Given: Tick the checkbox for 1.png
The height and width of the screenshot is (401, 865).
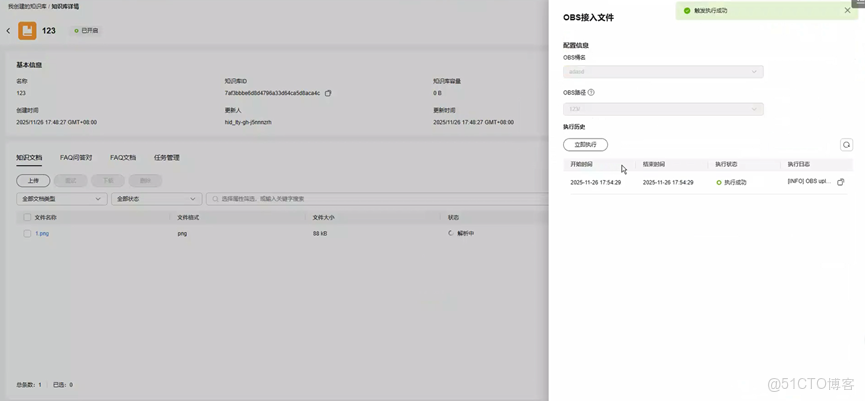Looking at the screenshot, I should tap(27, 233).
